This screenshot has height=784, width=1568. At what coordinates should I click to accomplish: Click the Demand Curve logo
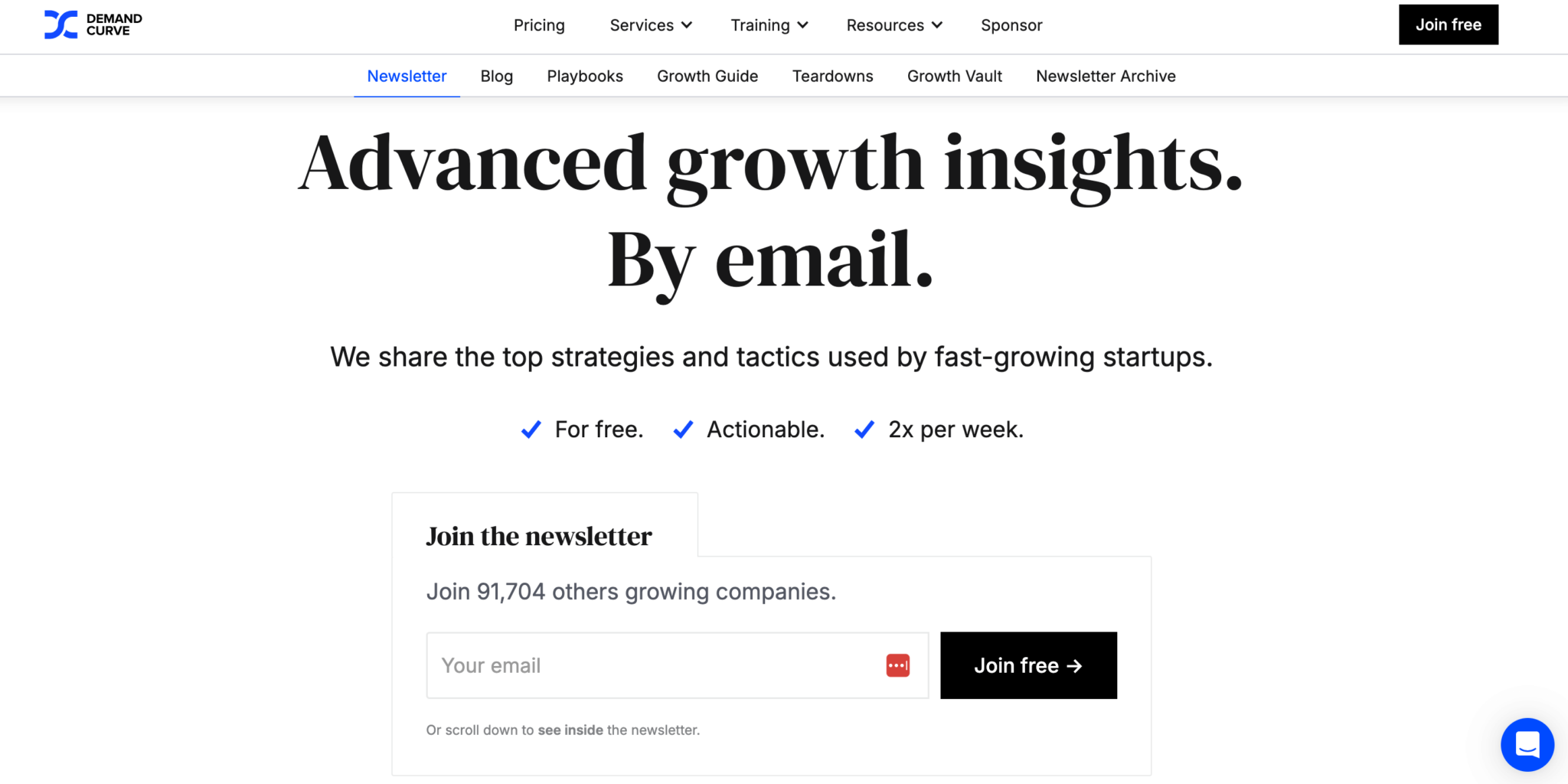[x=92, y=24]
